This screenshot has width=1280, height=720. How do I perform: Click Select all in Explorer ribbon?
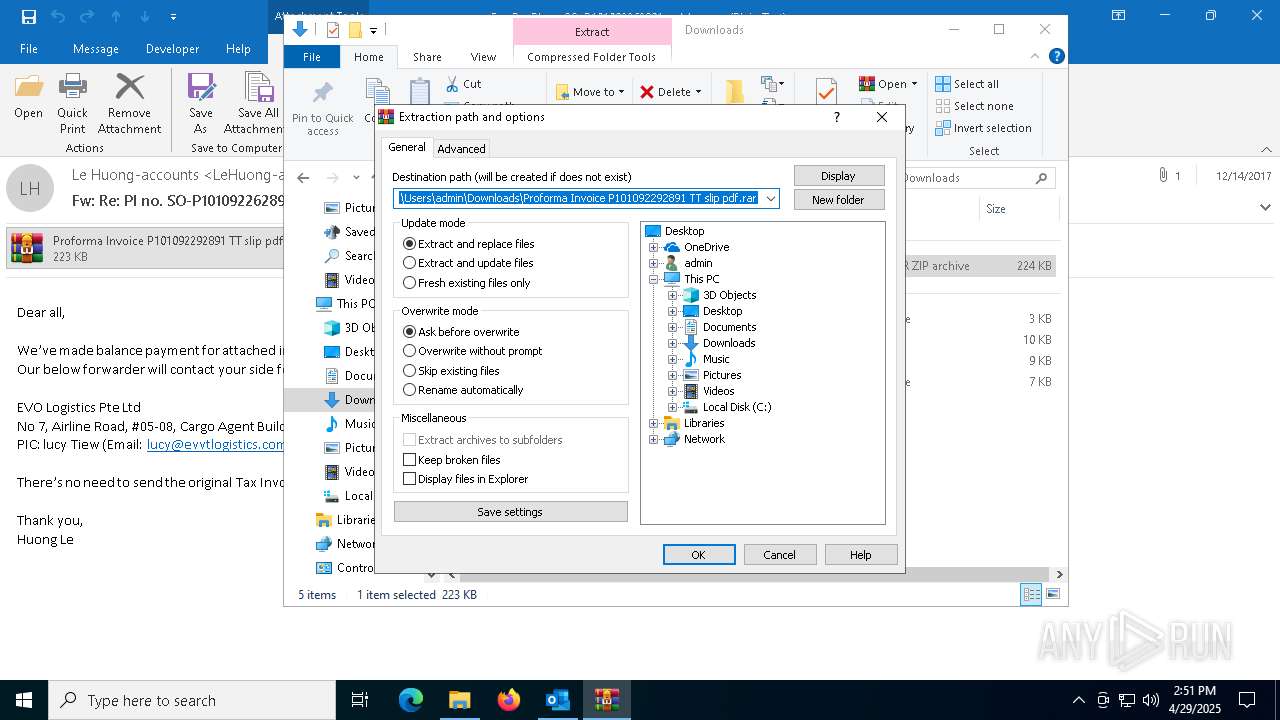tap(967, 84)
